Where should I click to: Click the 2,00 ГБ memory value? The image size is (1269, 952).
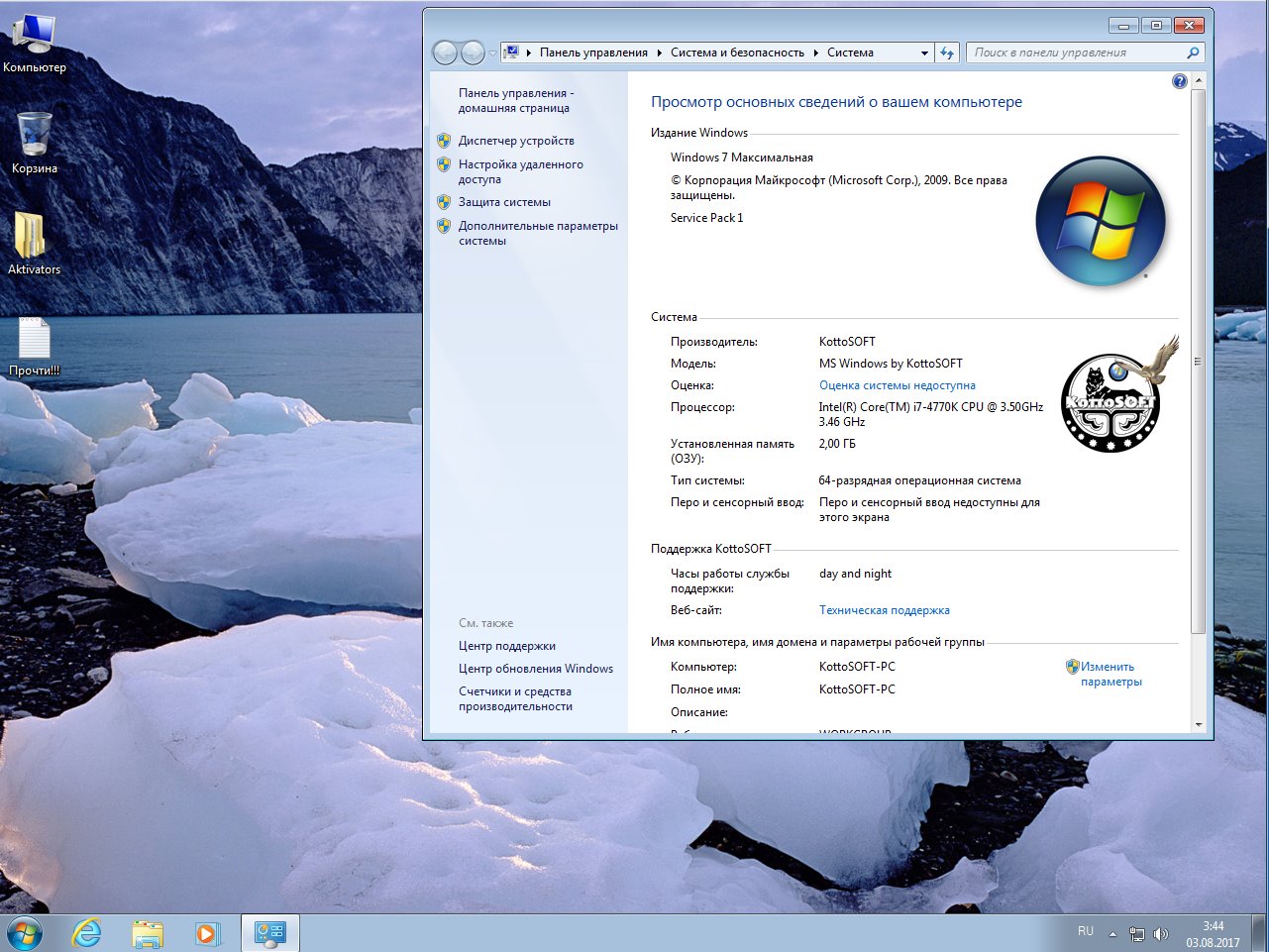[x=837, y=444]
